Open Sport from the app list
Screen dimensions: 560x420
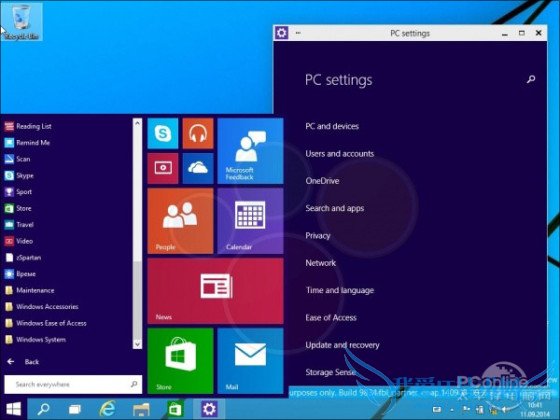[x=19, y=192]
